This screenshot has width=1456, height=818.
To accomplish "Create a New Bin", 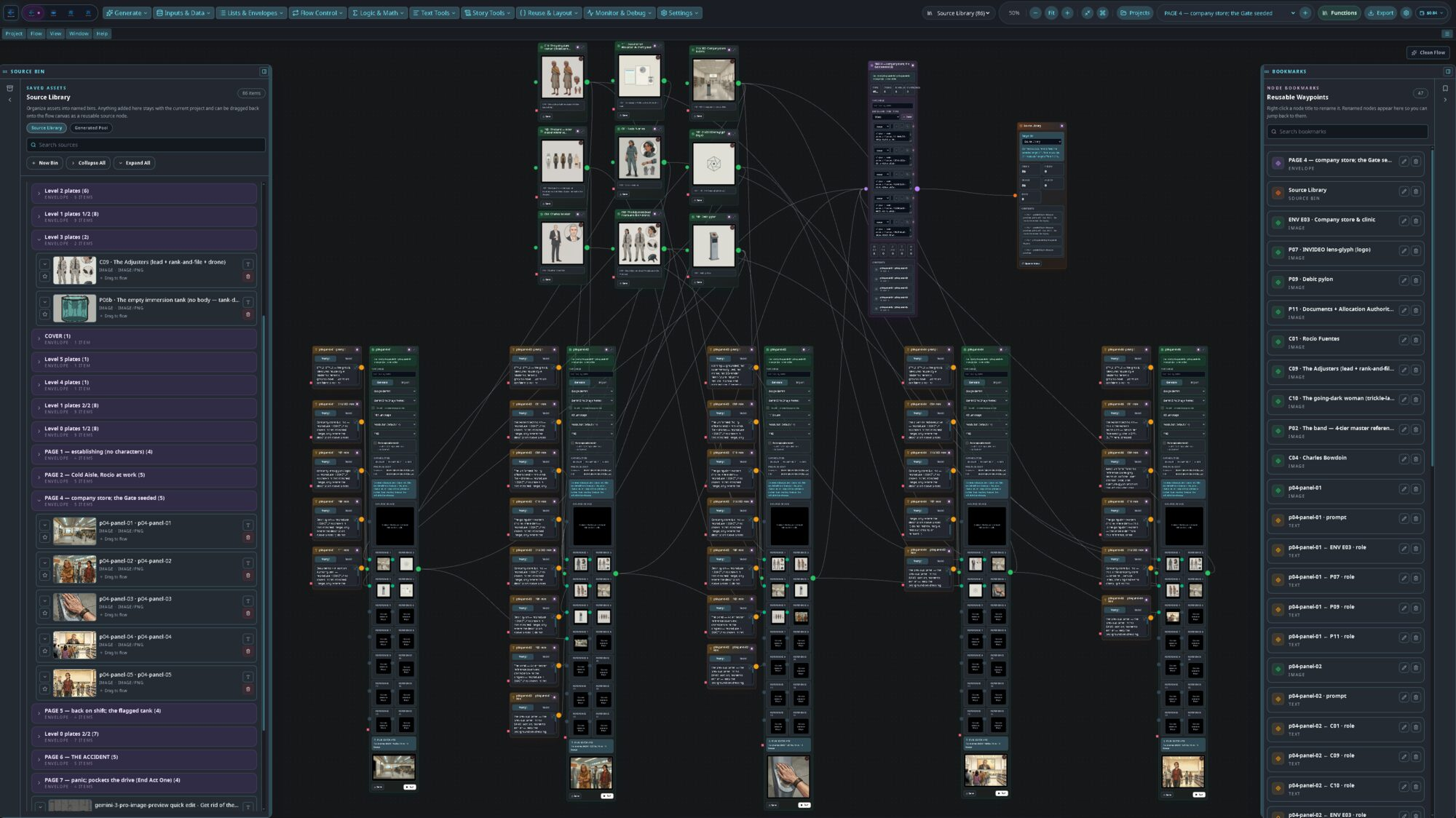I will [x=44, y=163].
